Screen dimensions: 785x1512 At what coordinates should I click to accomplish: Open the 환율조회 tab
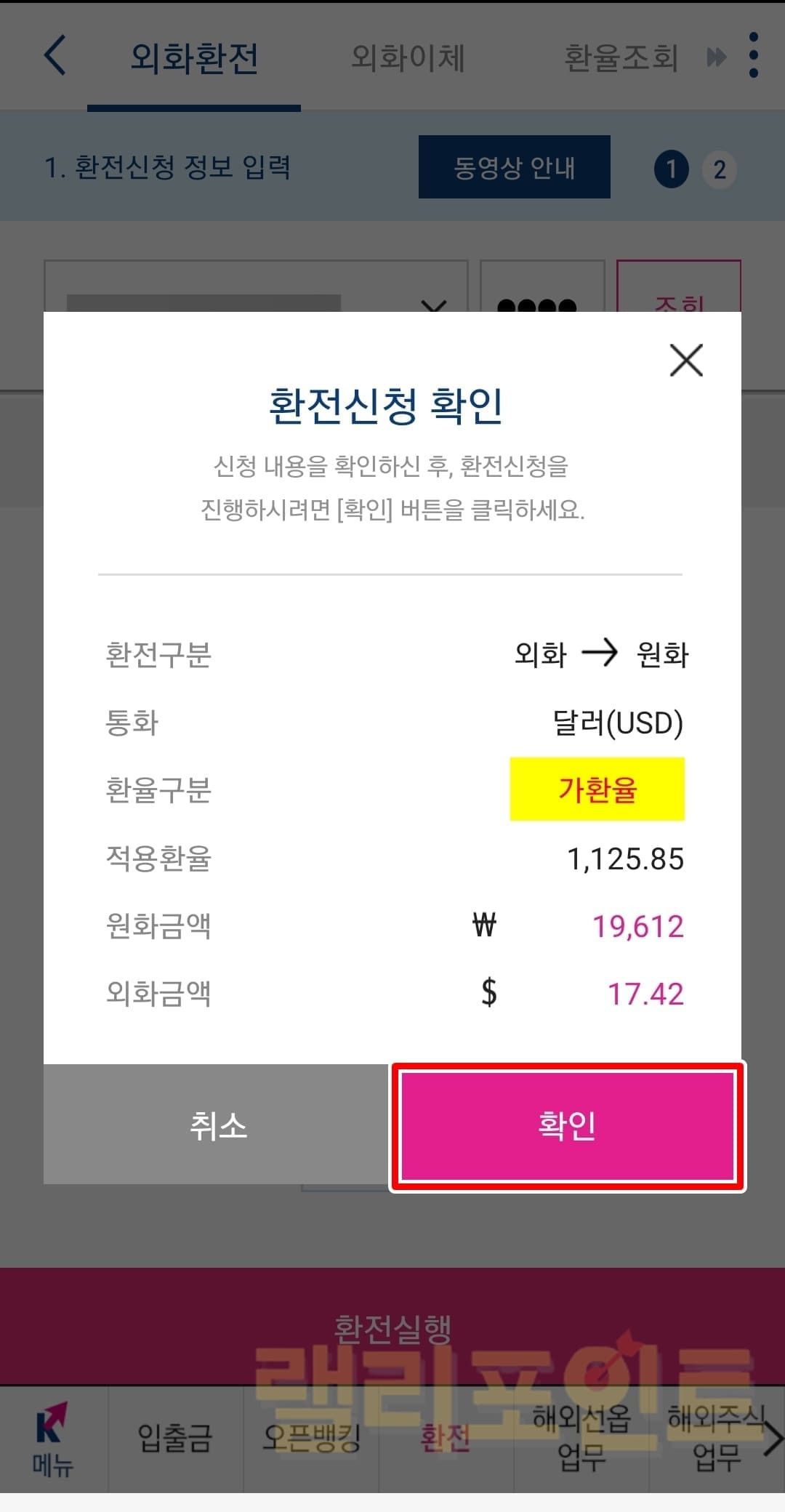[x=621, y=58]
